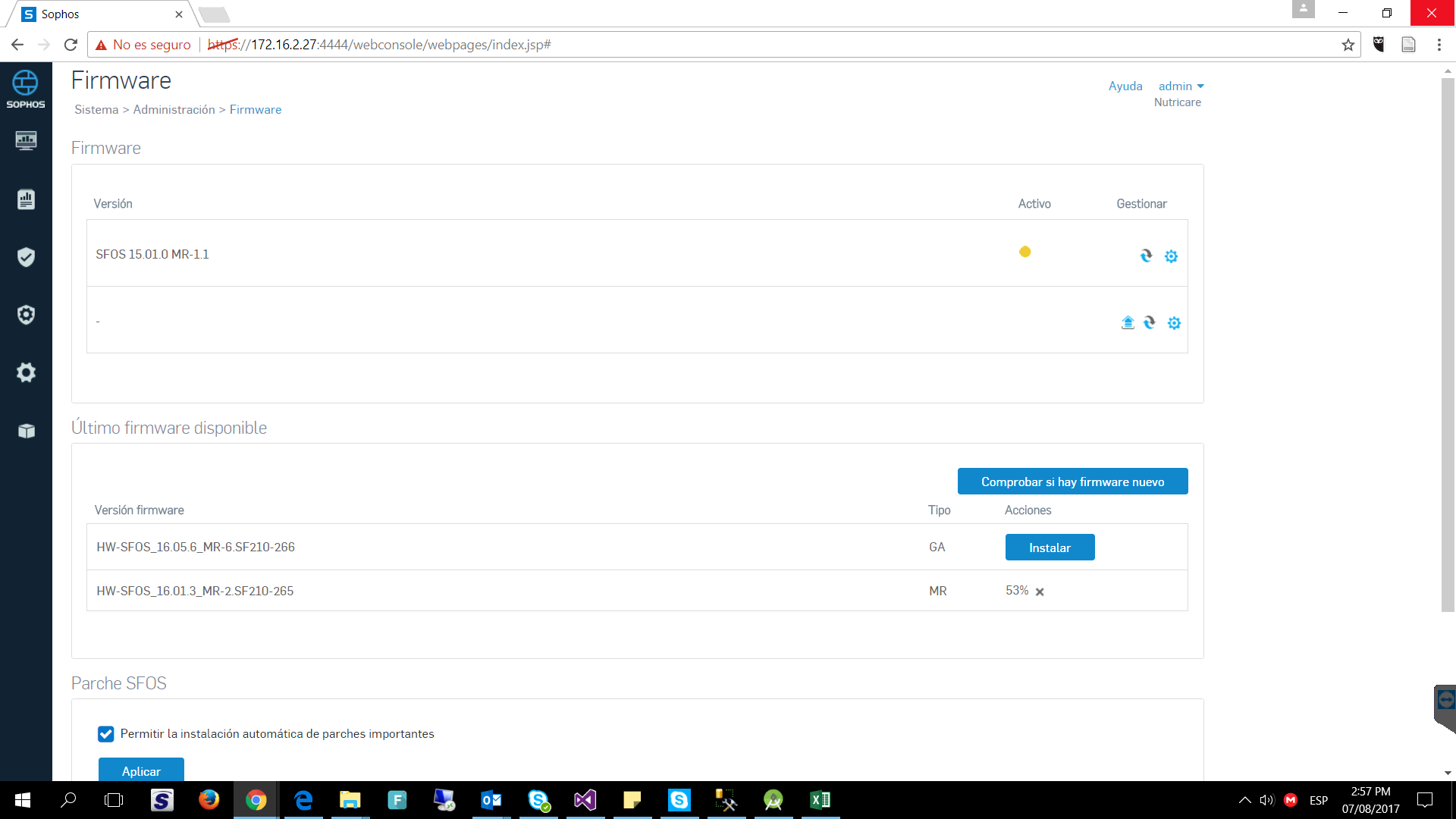Close the Sophos browser tab
The height and width of the screenshot is (819, 1456).
point(179,14)
